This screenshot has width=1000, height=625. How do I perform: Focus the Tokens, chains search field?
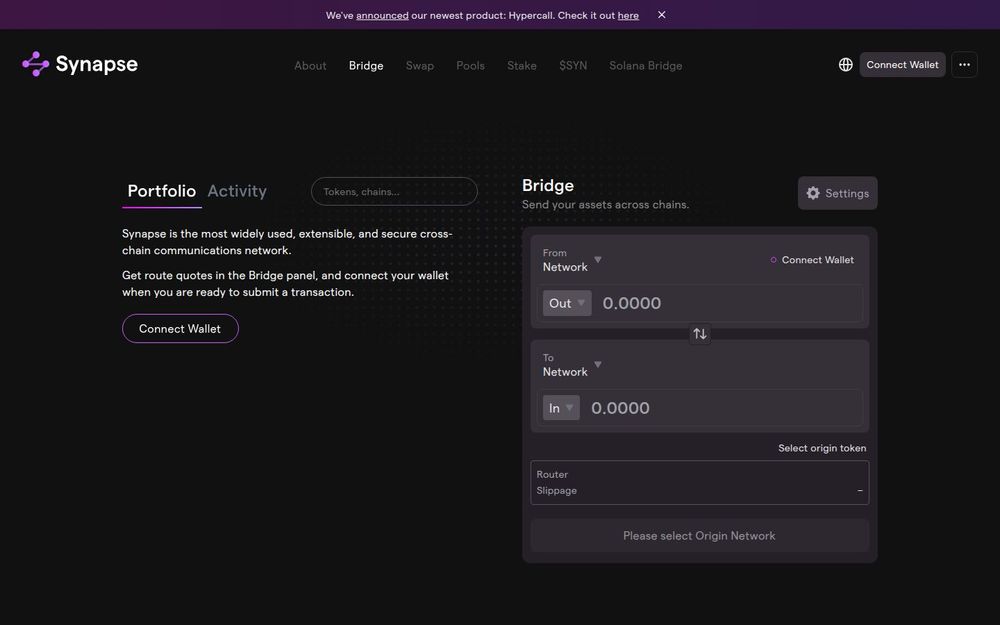tap(394, 191)
